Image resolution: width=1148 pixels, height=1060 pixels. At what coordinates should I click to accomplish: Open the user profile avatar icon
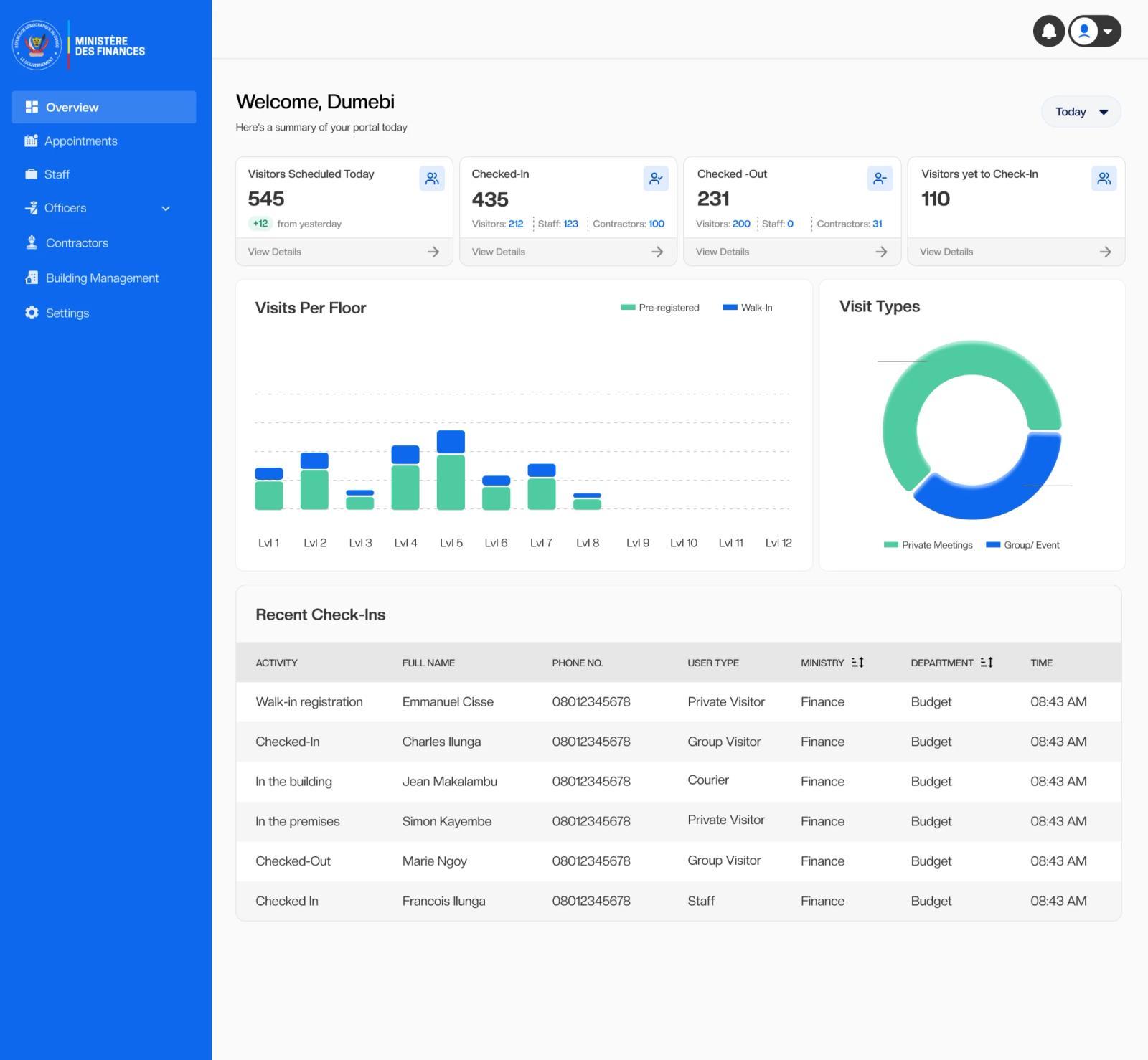(1084, 32)
